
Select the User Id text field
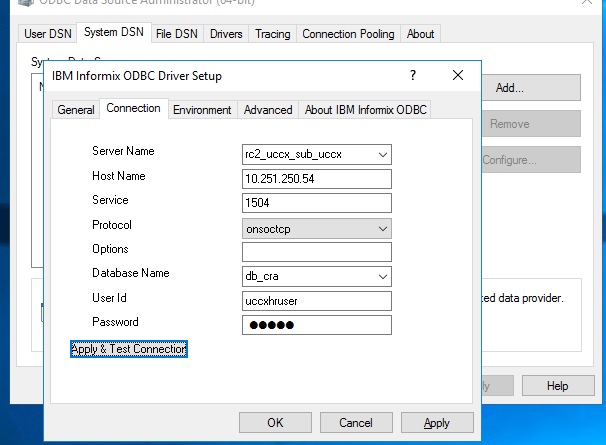(316, 301)
